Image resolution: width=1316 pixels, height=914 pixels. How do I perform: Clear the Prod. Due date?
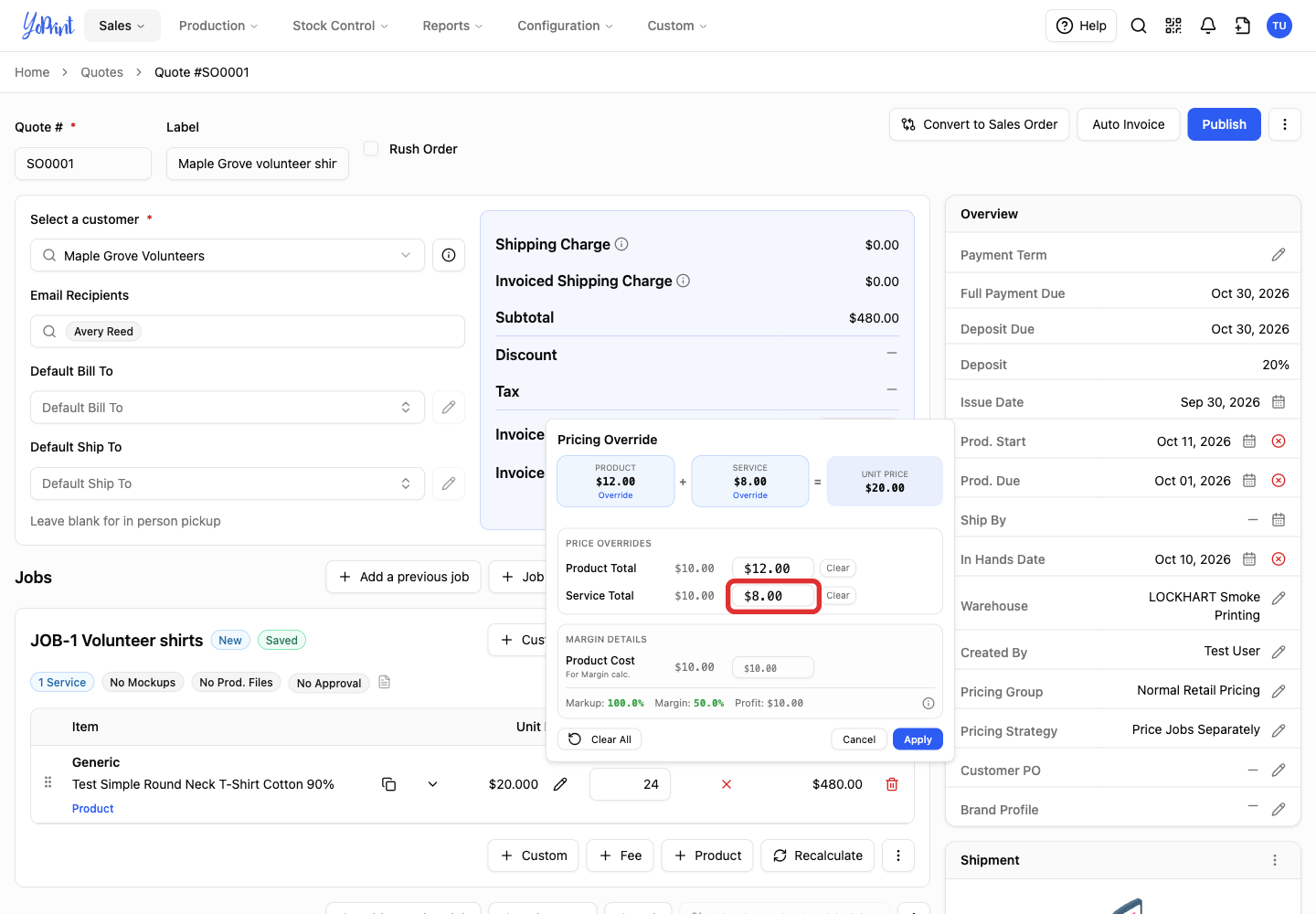(1279, 481)
